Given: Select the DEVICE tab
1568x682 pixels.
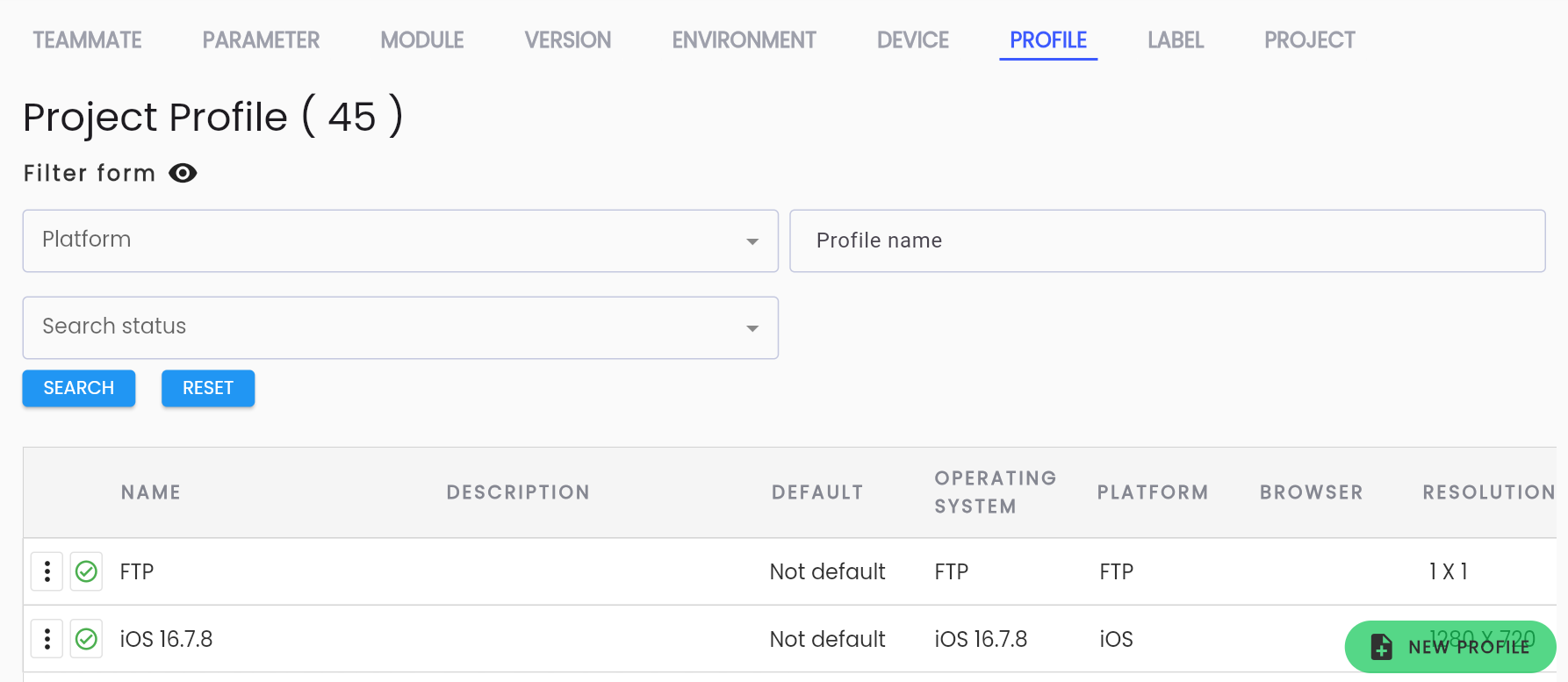Looking at the screenshot, I should pyautogui.click(x=913, y=40).
